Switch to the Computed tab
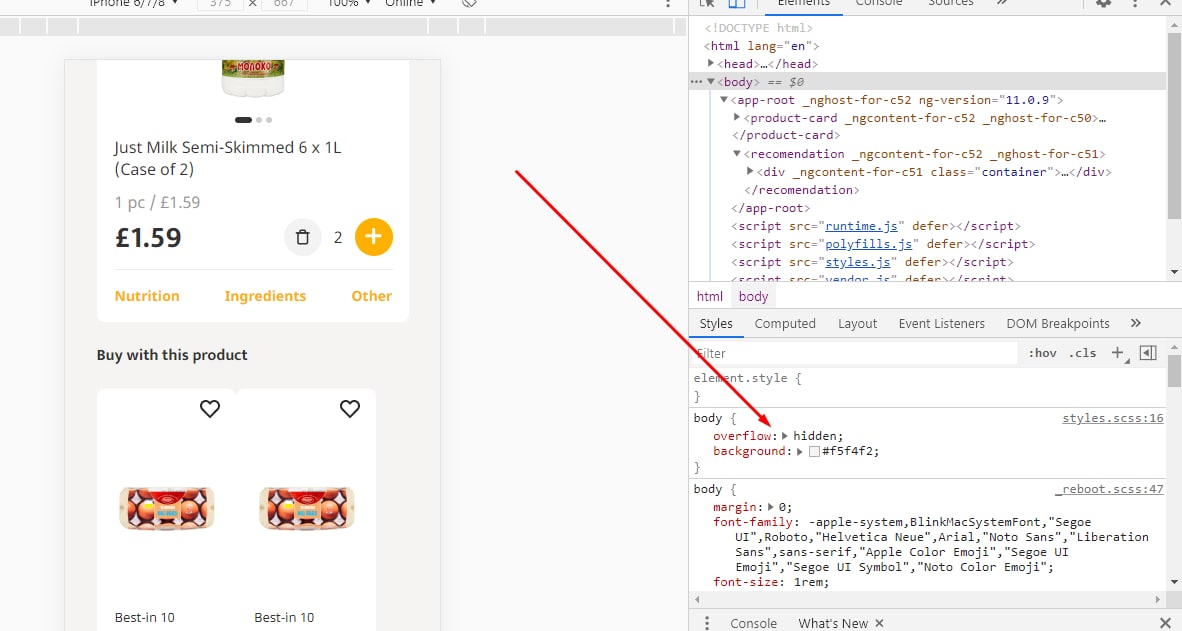Viewport: 1182px width, 631px height. (785, 323)
